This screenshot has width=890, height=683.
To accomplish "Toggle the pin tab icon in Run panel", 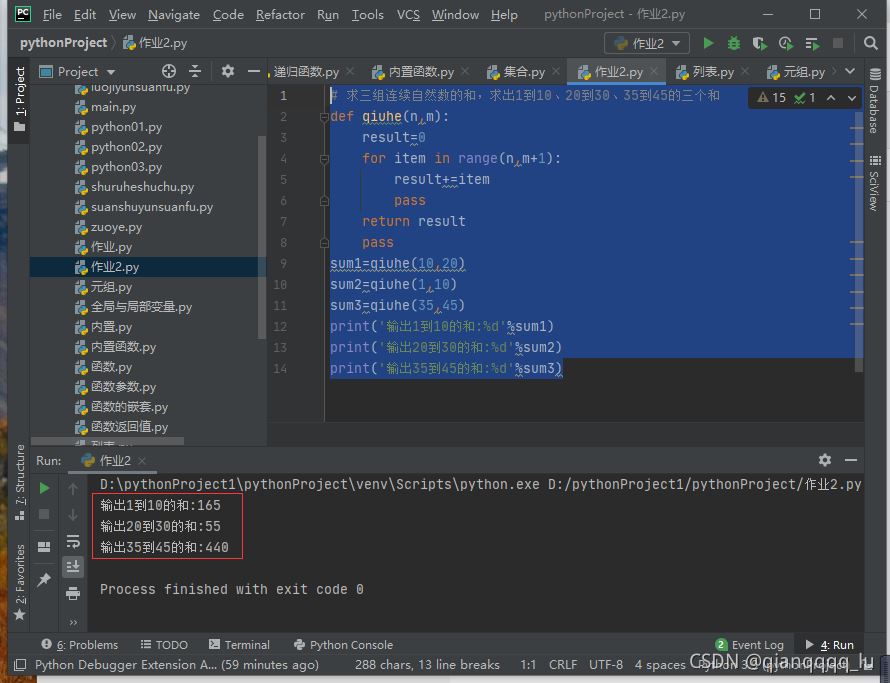I will click(44, 580).
